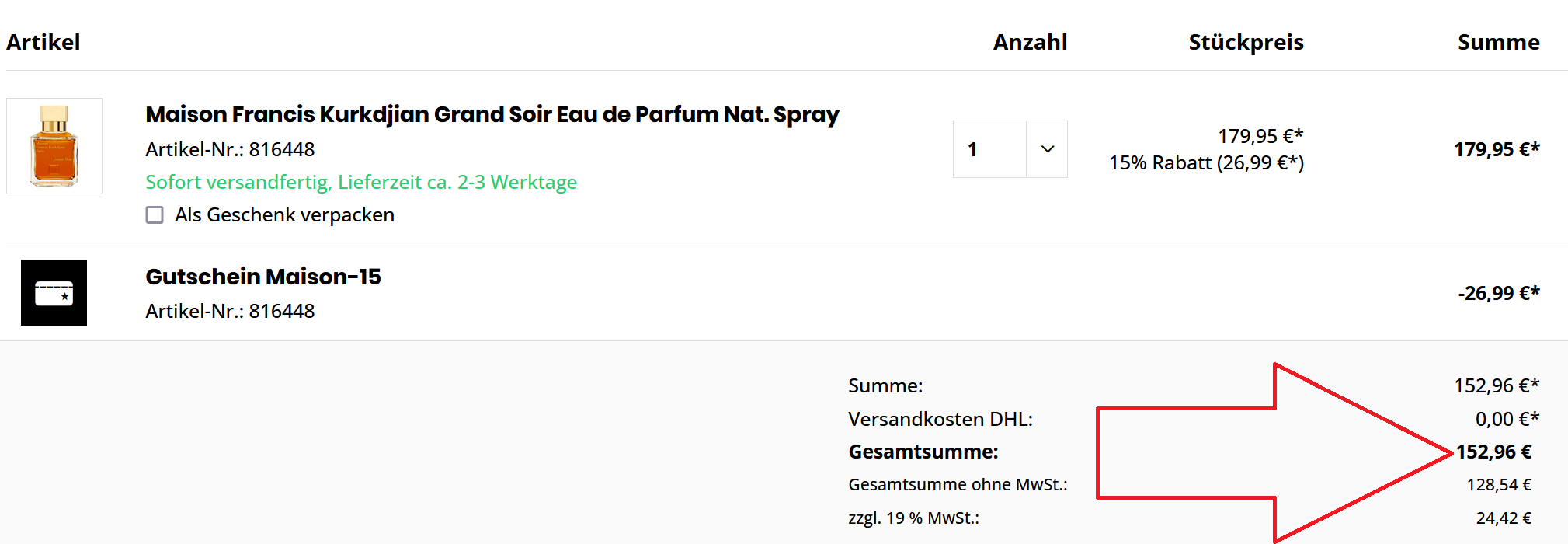Click the bold total amount 152,96 €

pyautogui.click(x=1493, y=452)
